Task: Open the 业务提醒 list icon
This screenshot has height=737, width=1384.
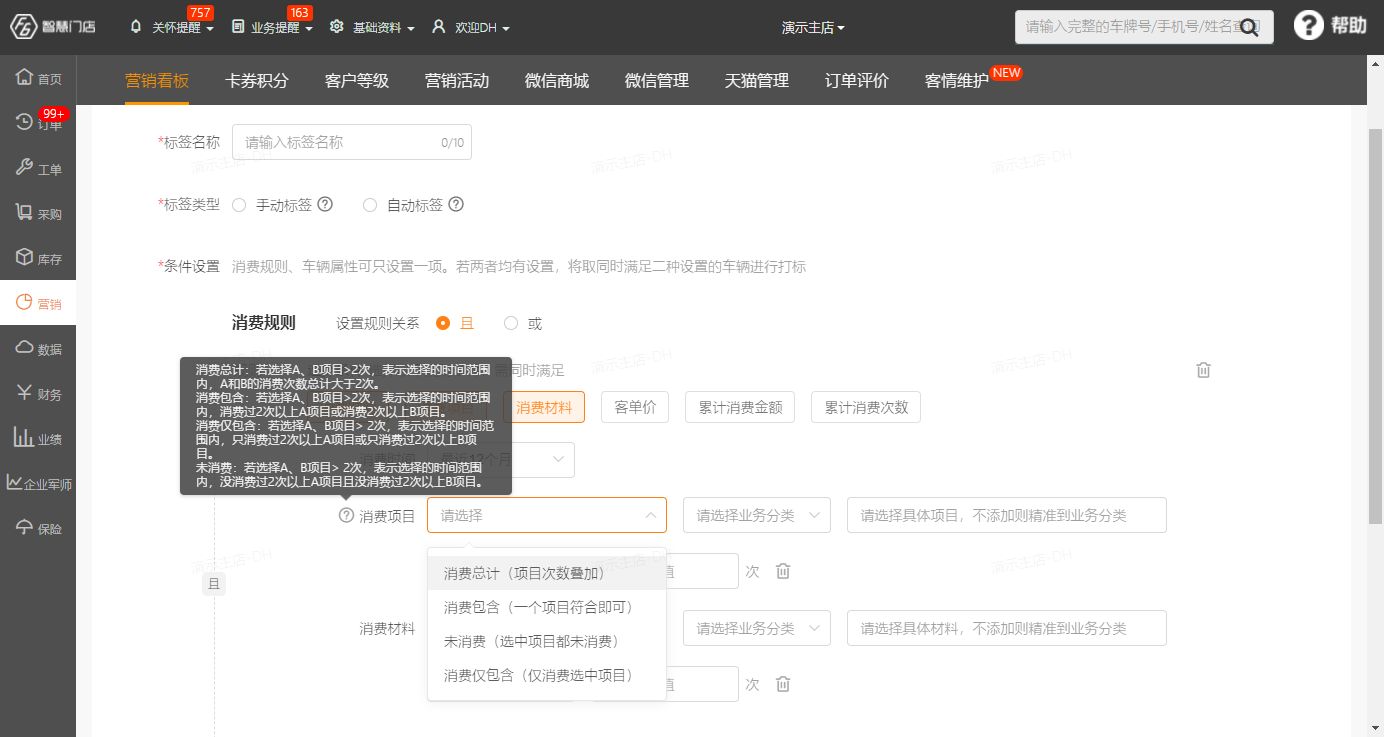Action: pos(238,27)
